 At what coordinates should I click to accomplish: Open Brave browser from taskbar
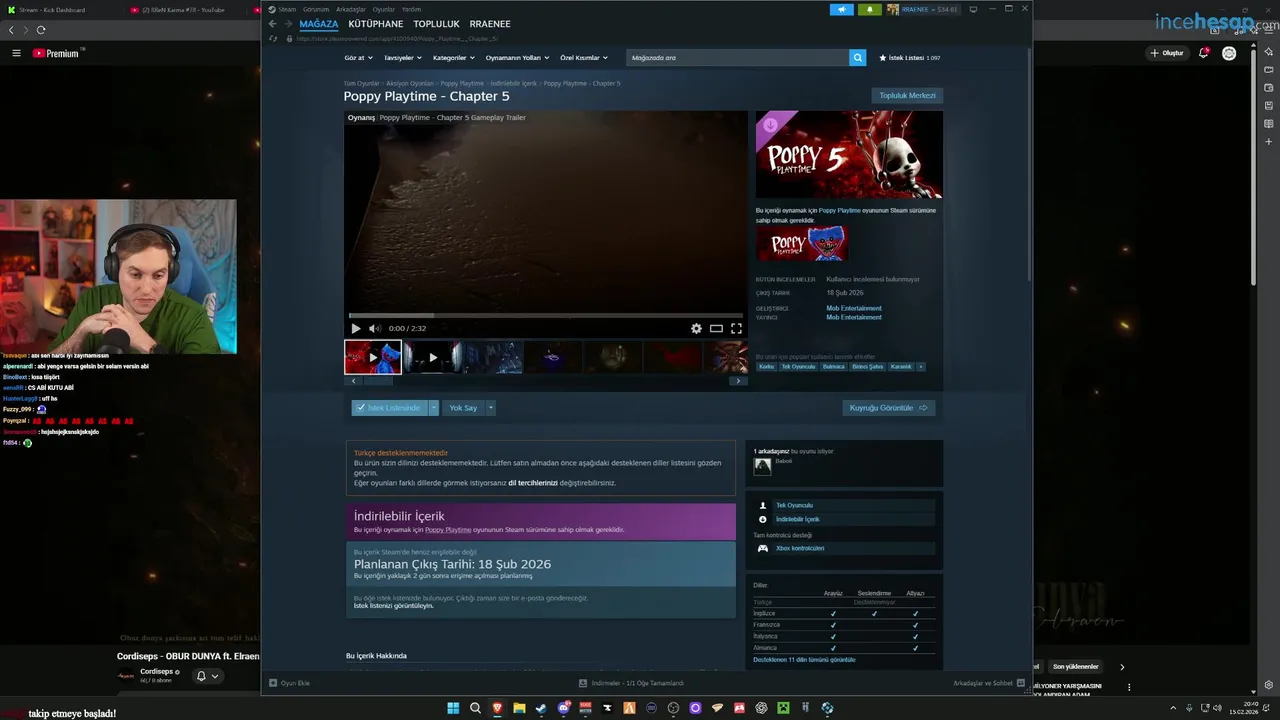click(x=497, y=708)
